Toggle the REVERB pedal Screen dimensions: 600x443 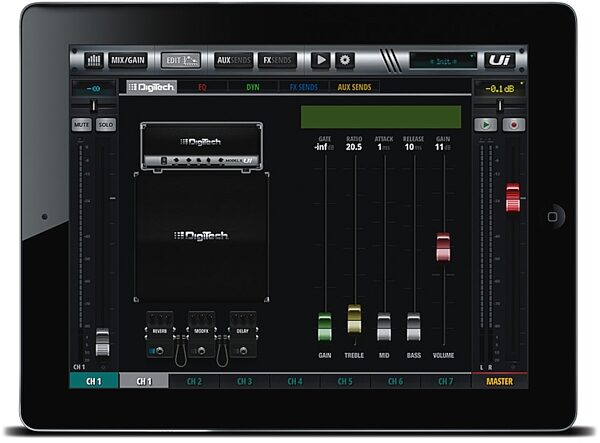click(160, 334)
